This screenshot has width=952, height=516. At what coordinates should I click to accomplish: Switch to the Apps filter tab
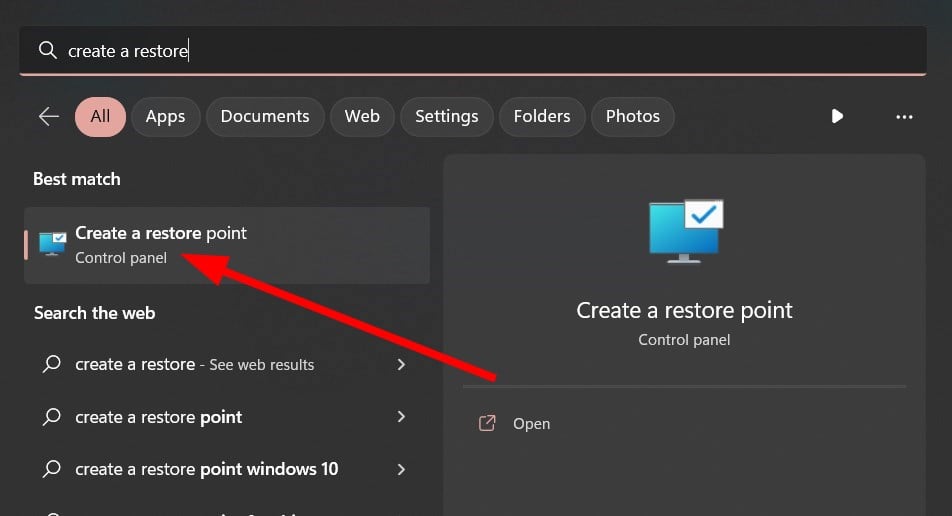pyautogui.click(x=165, y=117)
